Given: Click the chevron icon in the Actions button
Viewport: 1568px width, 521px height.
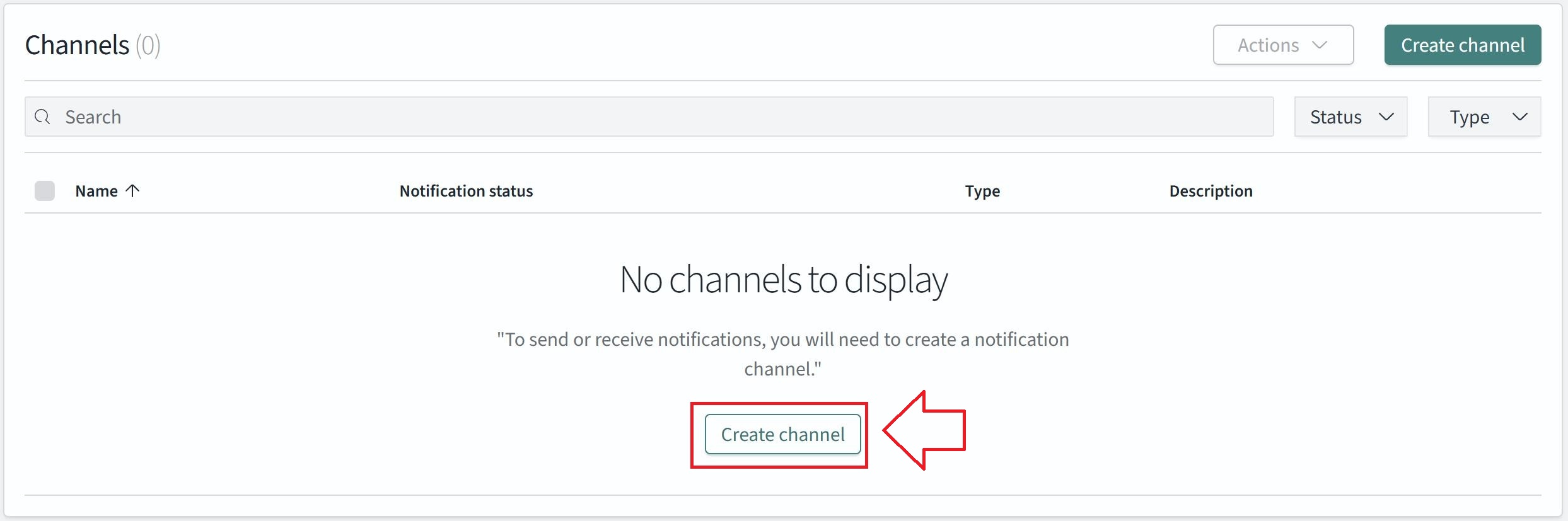Looking at the screenshot, I should [1319, 45].
